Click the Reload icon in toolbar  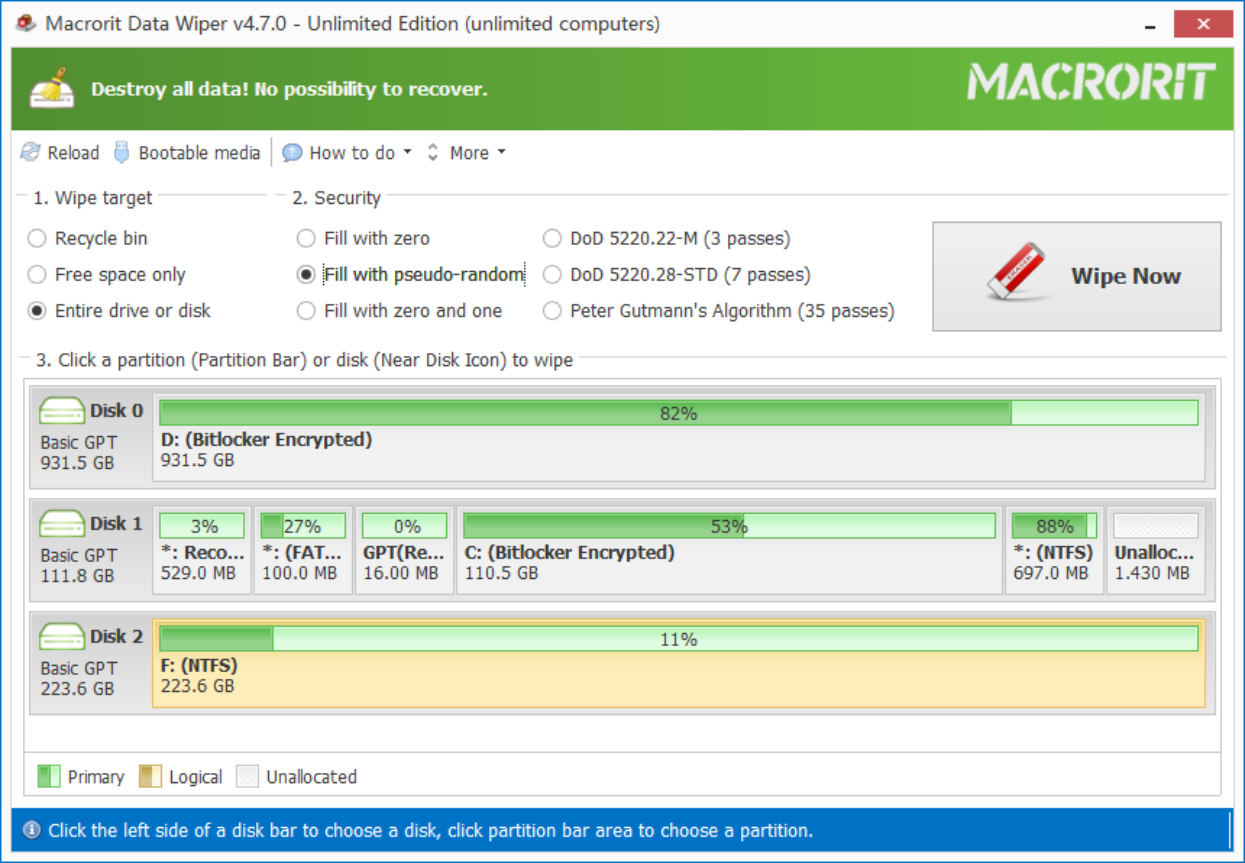[31, 153]
